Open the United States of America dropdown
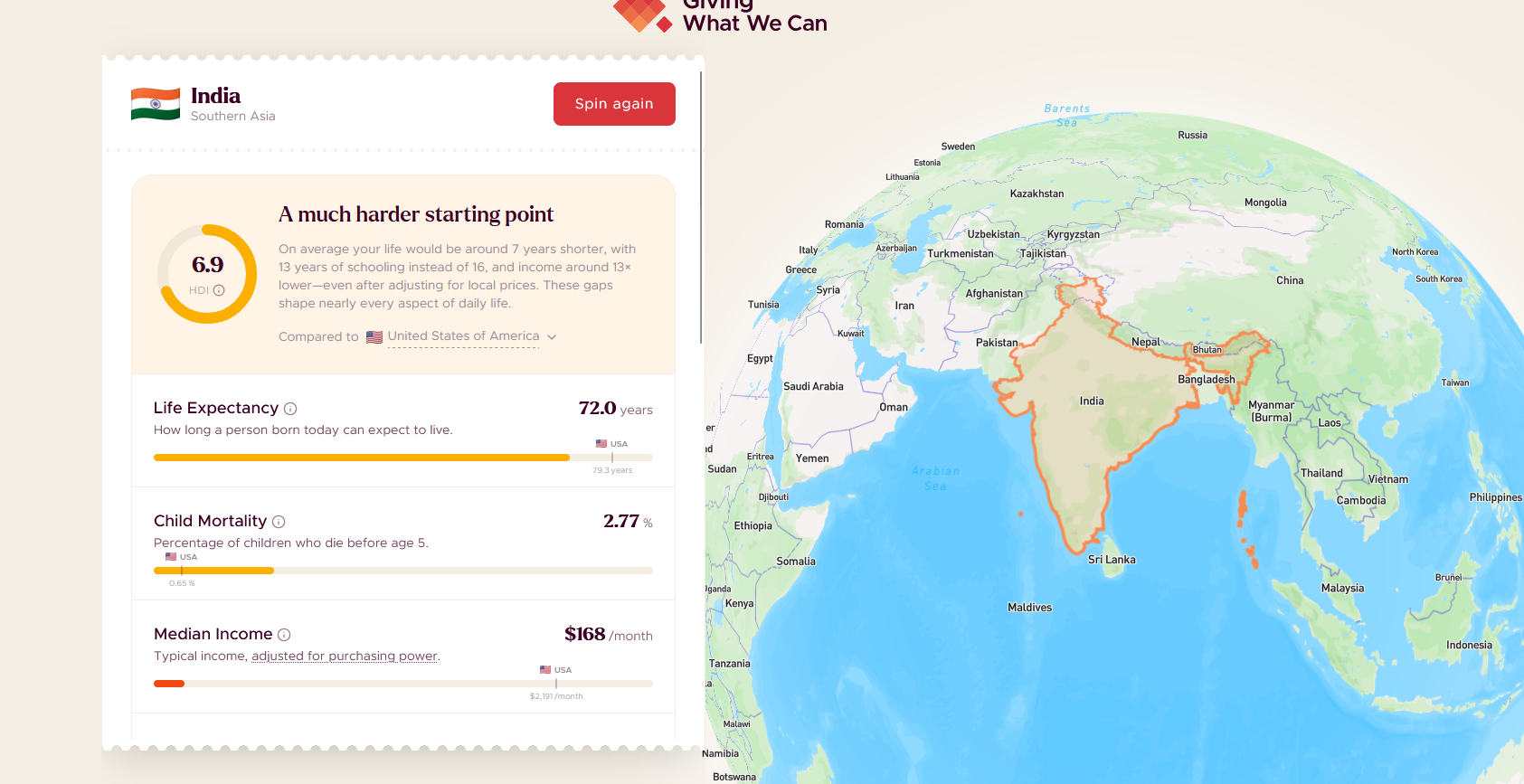 [x=463, y=336]
